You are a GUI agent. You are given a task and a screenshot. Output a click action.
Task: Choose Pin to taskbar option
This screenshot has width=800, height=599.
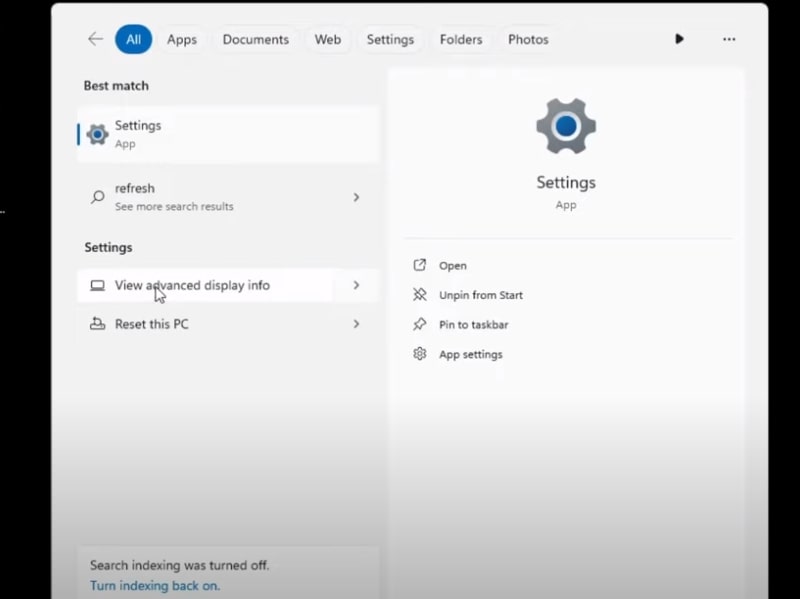473,325
